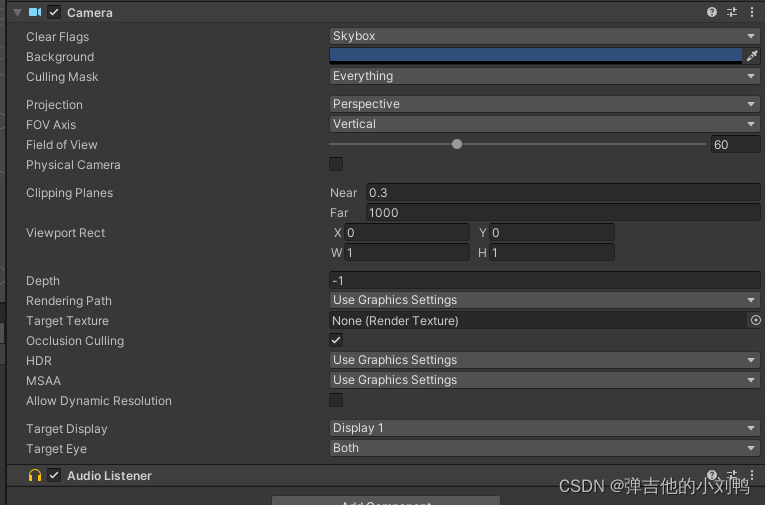766x505 pixels.
Task: Click the Allow Dynamic Resolution label
Action: coord(99,401)
